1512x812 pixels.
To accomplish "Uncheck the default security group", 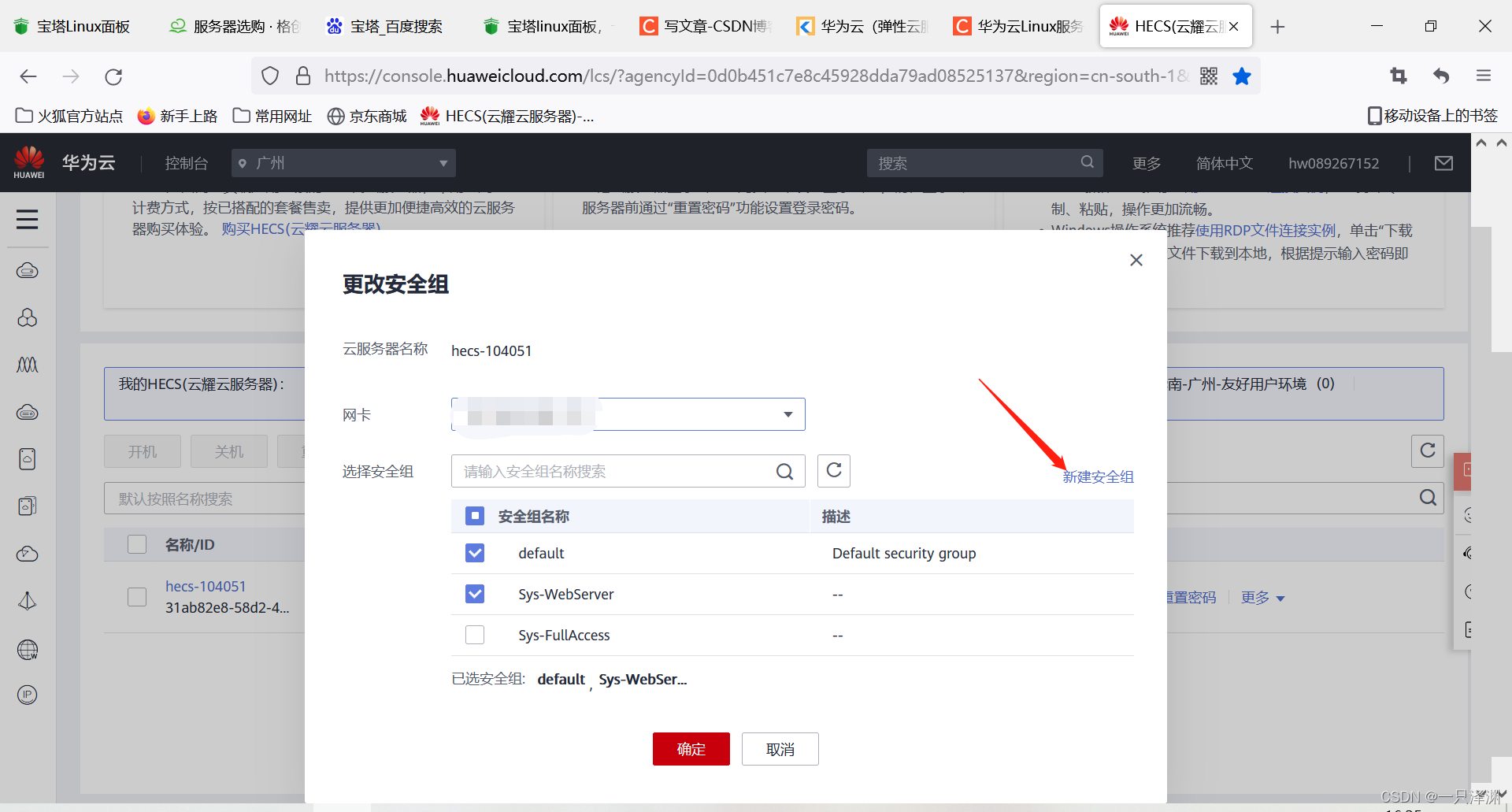I will [475, 553].
